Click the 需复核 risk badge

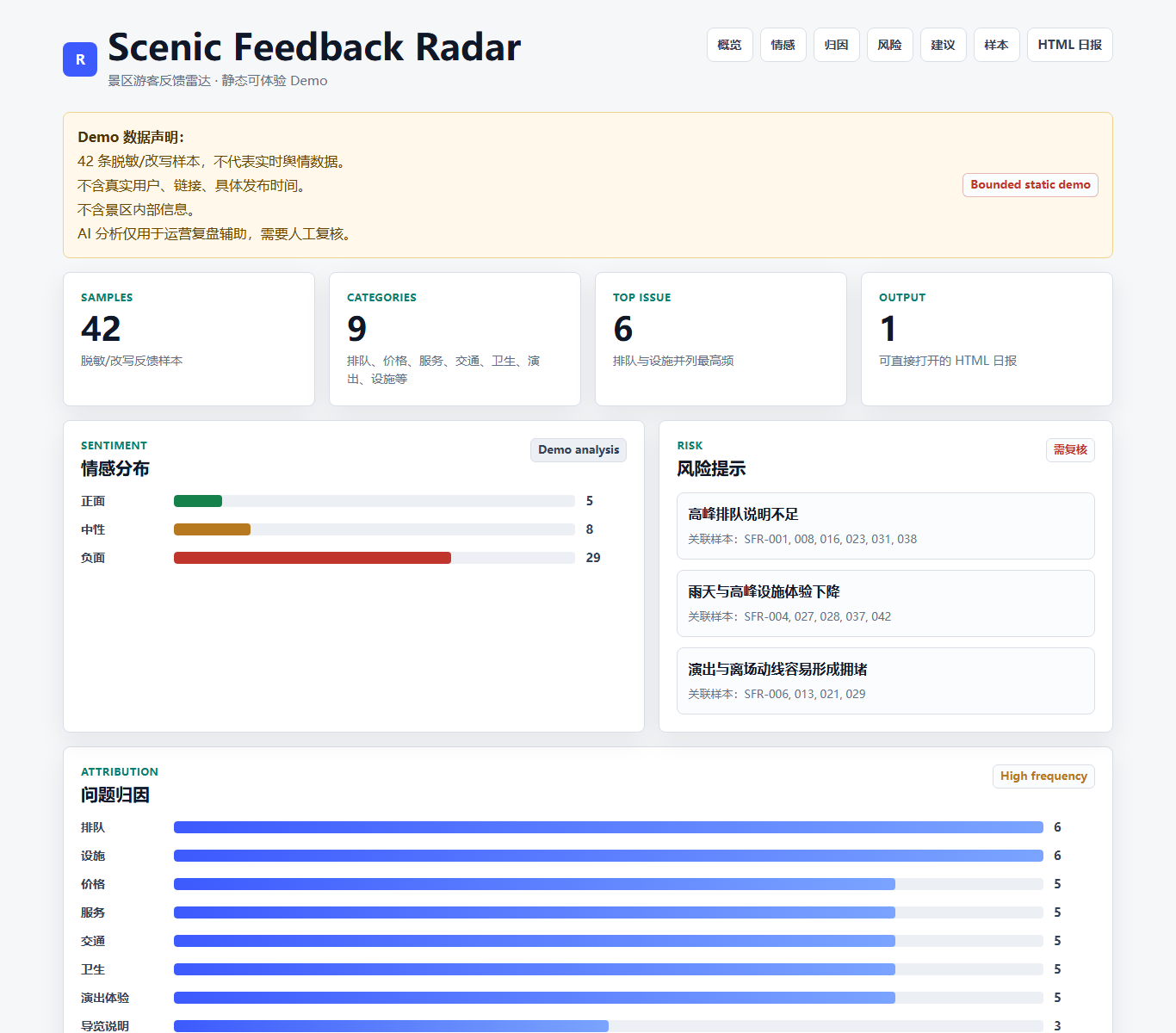(x=1070, y=450)
